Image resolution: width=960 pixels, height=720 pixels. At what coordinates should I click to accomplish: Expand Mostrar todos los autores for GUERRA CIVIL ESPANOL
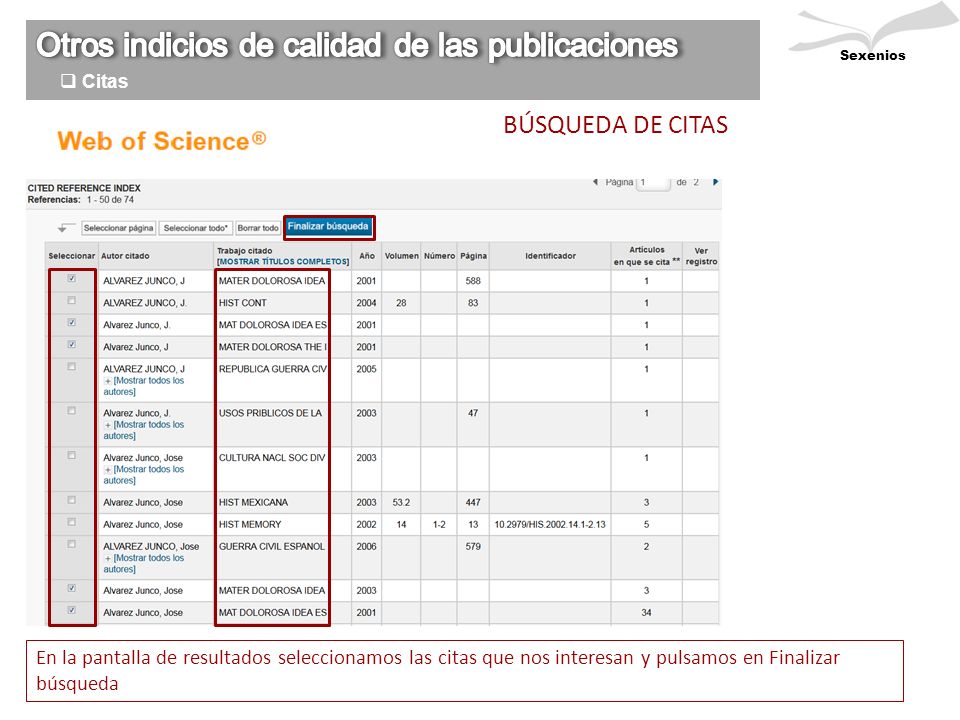tap(144, 564)
